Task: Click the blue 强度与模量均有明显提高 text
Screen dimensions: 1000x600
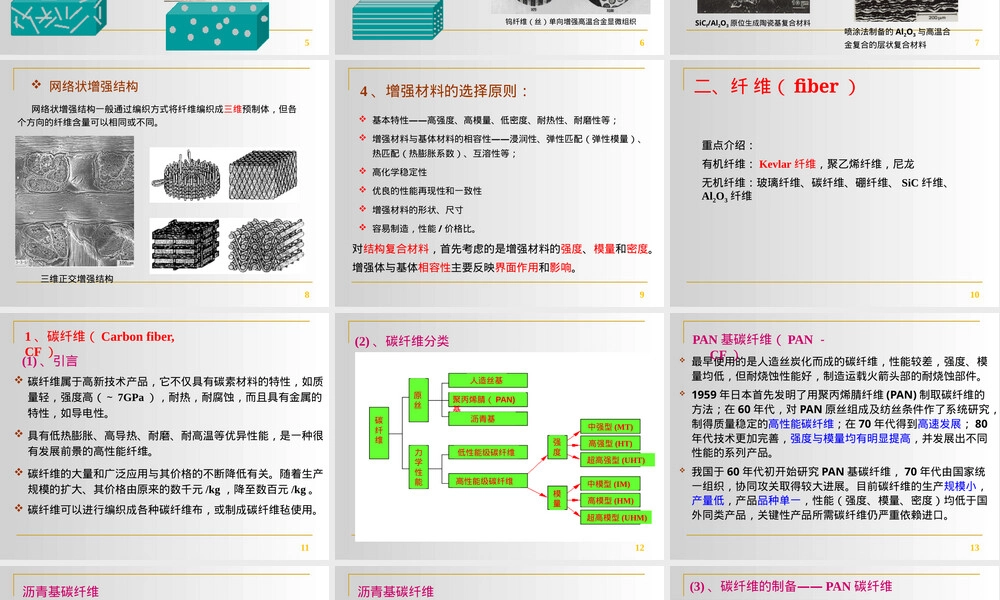Action: [x=850, y=438]
